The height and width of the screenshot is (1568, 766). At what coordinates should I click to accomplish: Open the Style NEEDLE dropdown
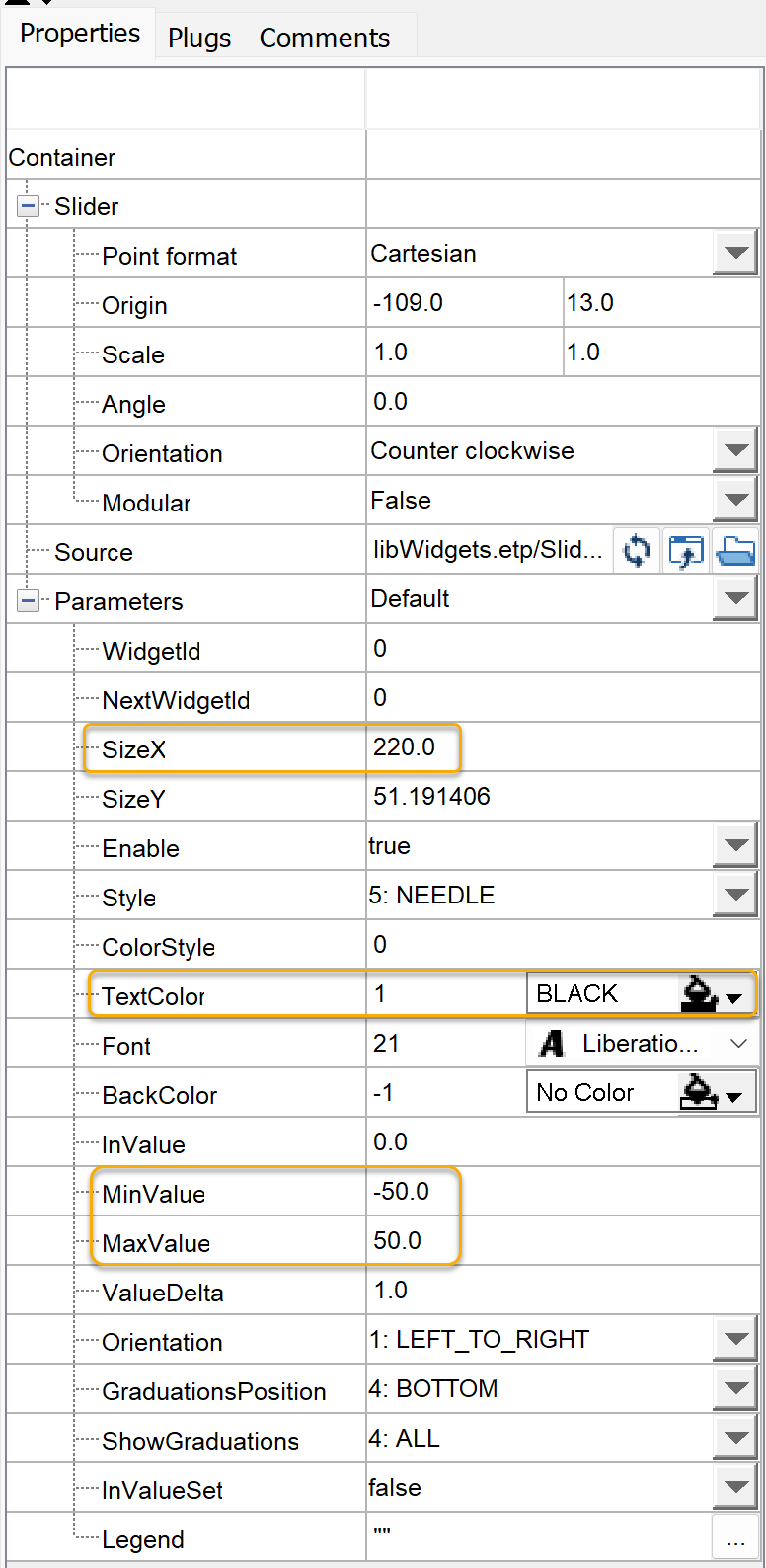pyautogui.click(x=735, y=896)
